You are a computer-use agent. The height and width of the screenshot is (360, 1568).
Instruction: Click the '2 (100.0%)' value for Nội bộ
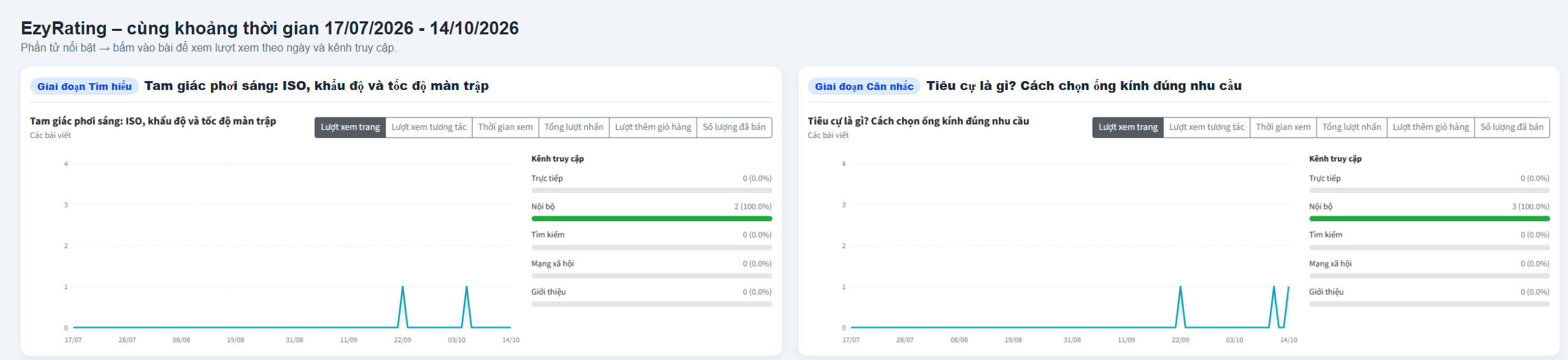(752, 207)
